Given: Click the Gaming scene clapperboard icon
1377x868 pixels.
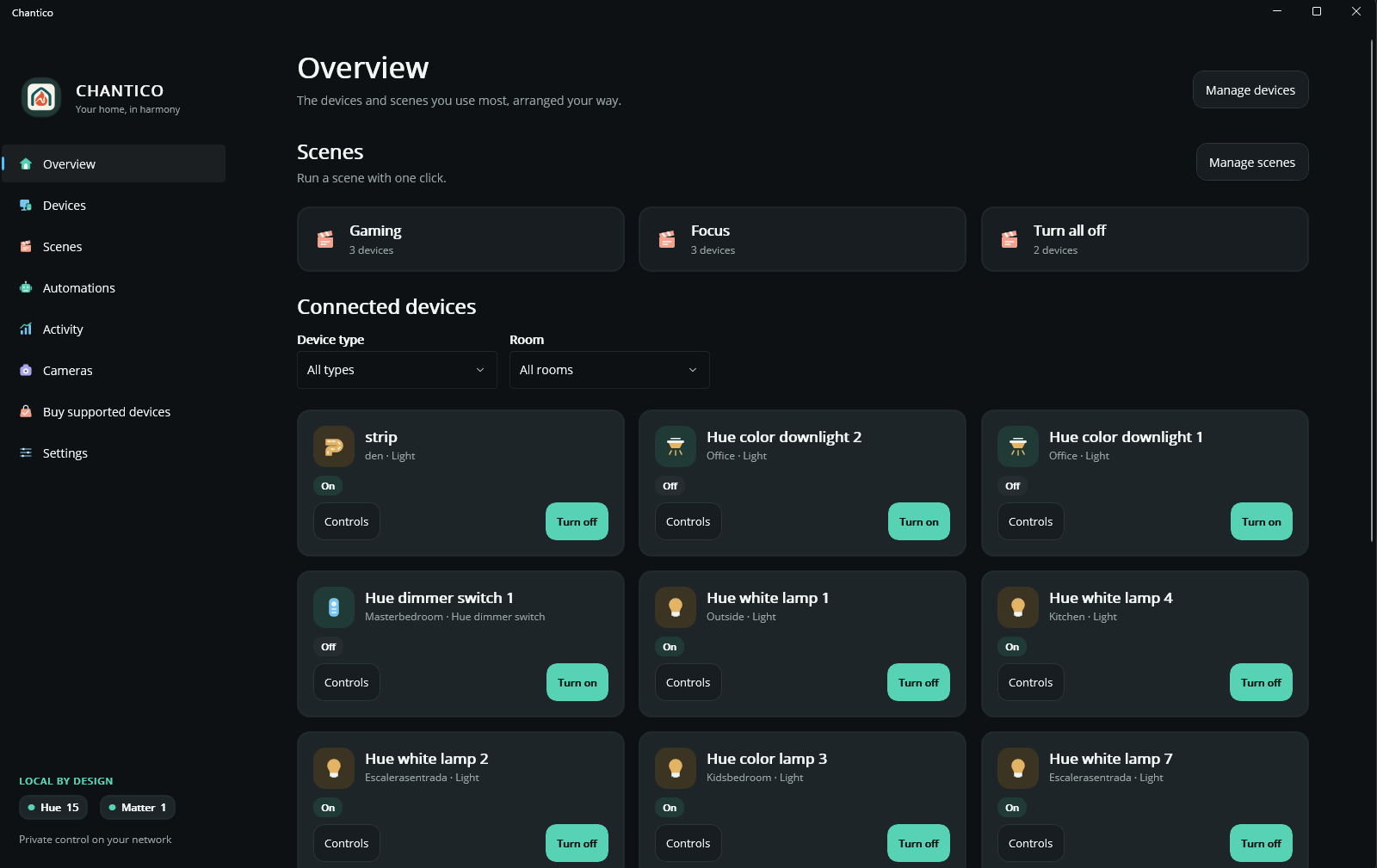Looking at the screenshot, I should (325, 239).
